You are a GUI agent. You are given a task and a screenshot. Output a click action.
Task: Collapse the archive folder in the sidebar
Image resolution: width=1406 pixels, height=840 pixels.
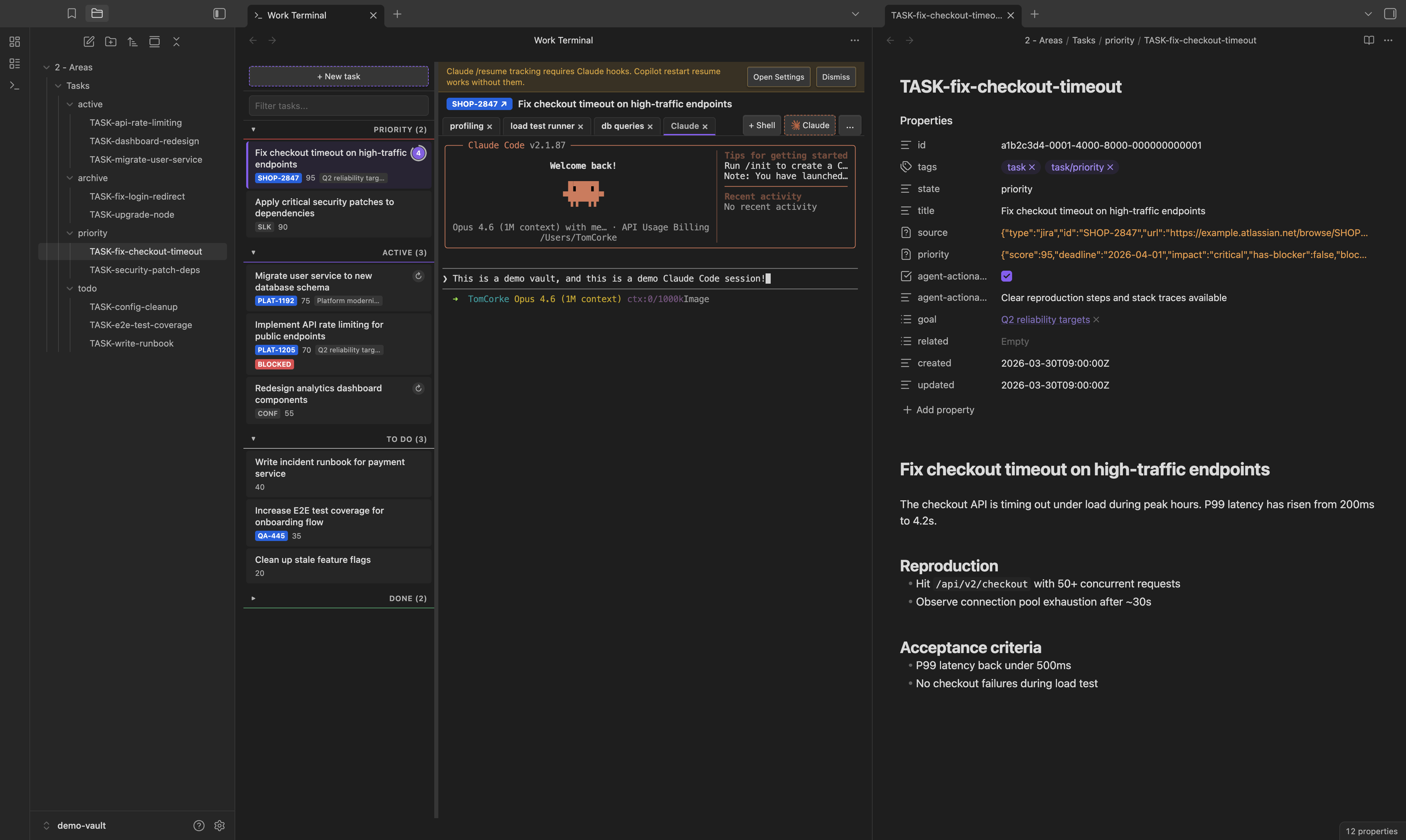click(x=70, y=177)
